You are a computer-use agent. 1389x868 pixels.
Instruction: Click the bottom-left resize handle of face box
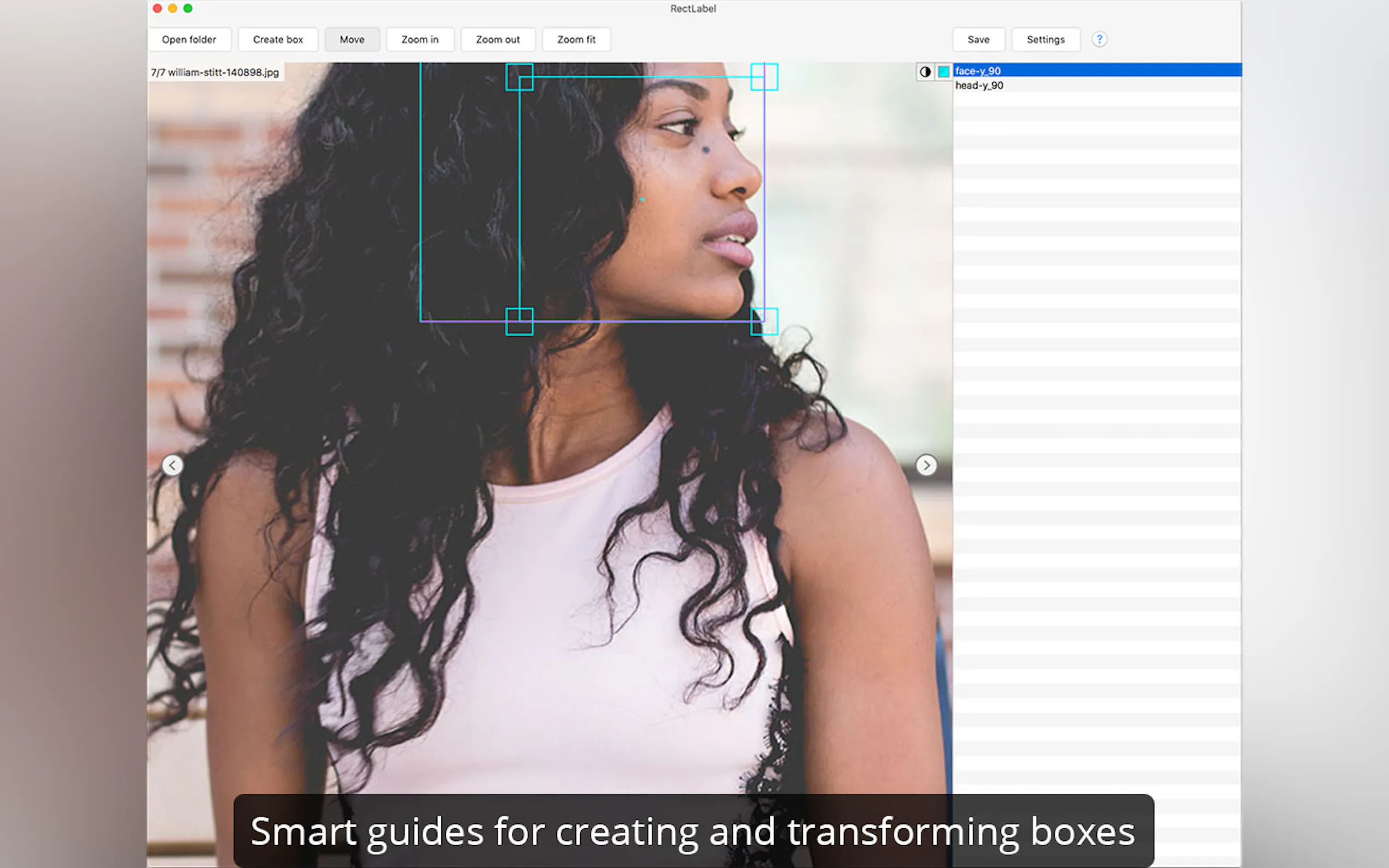click(x=519, y=321)
